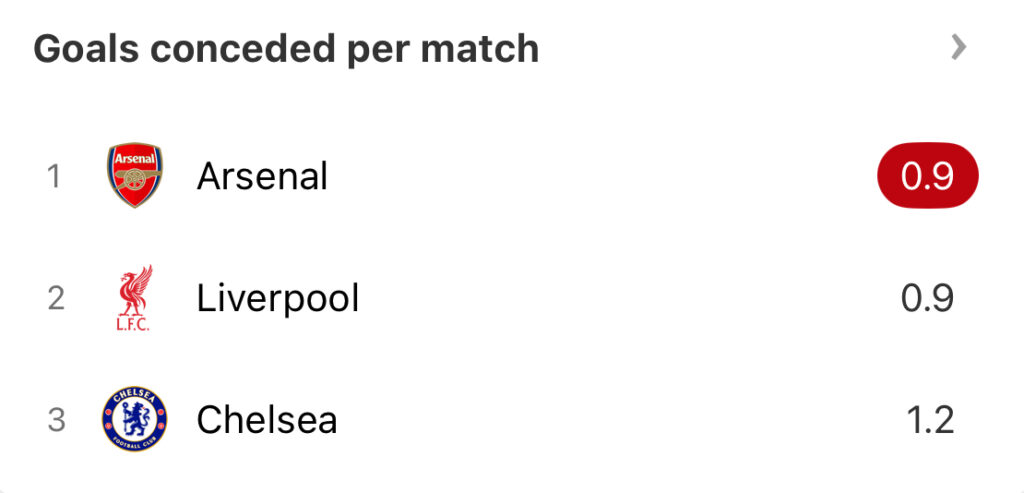Select the Liverpool team name
Screen dimensions: 1024x493
click(278, 299)
